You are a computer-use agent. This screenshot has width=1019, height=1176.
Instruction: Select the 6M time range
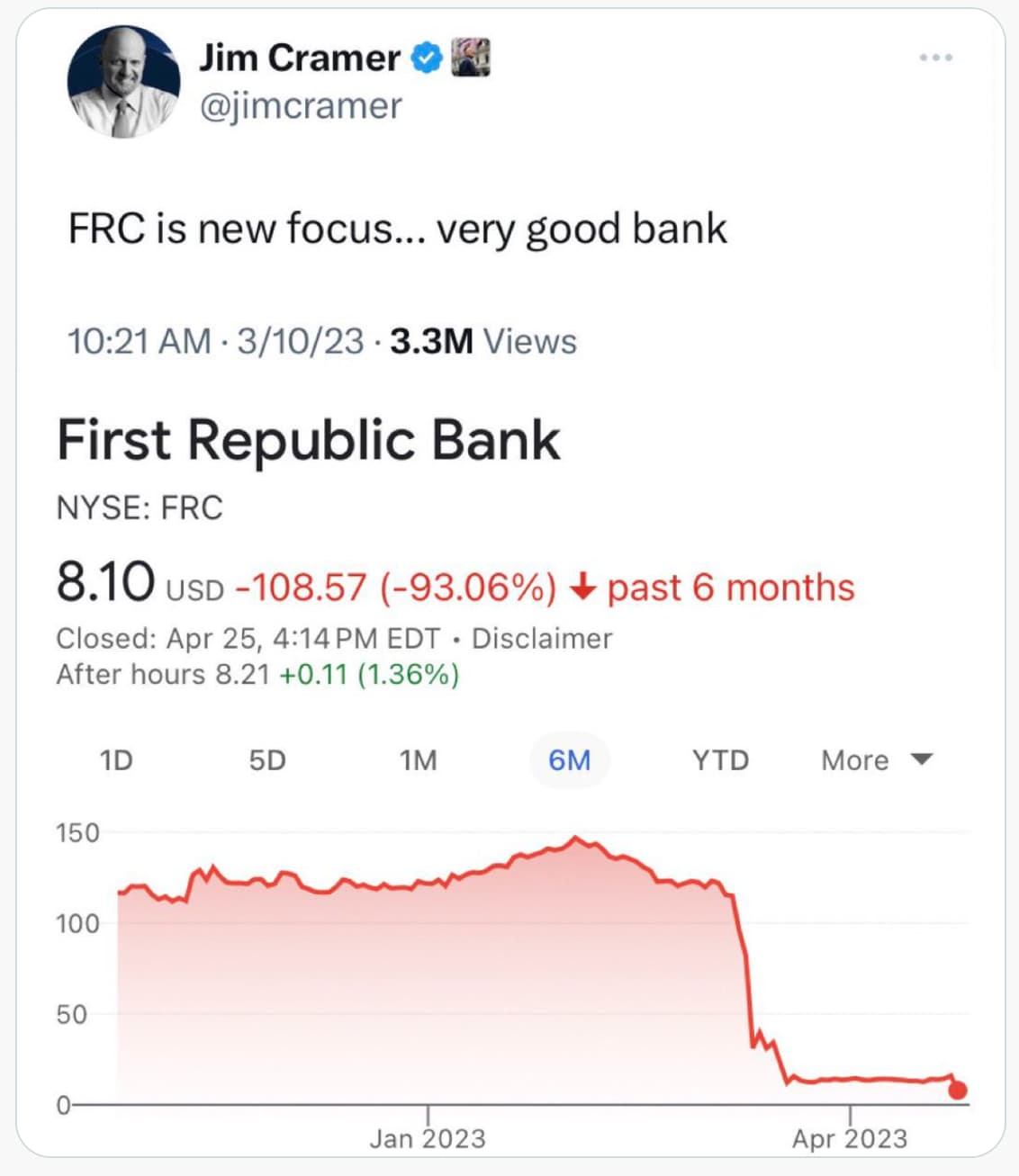coord(569,760)
